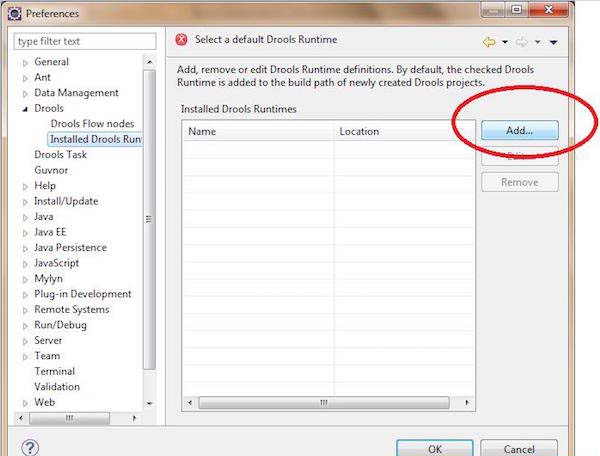
Task: Click the Help question mark icon
Action: tap(30, 448)
